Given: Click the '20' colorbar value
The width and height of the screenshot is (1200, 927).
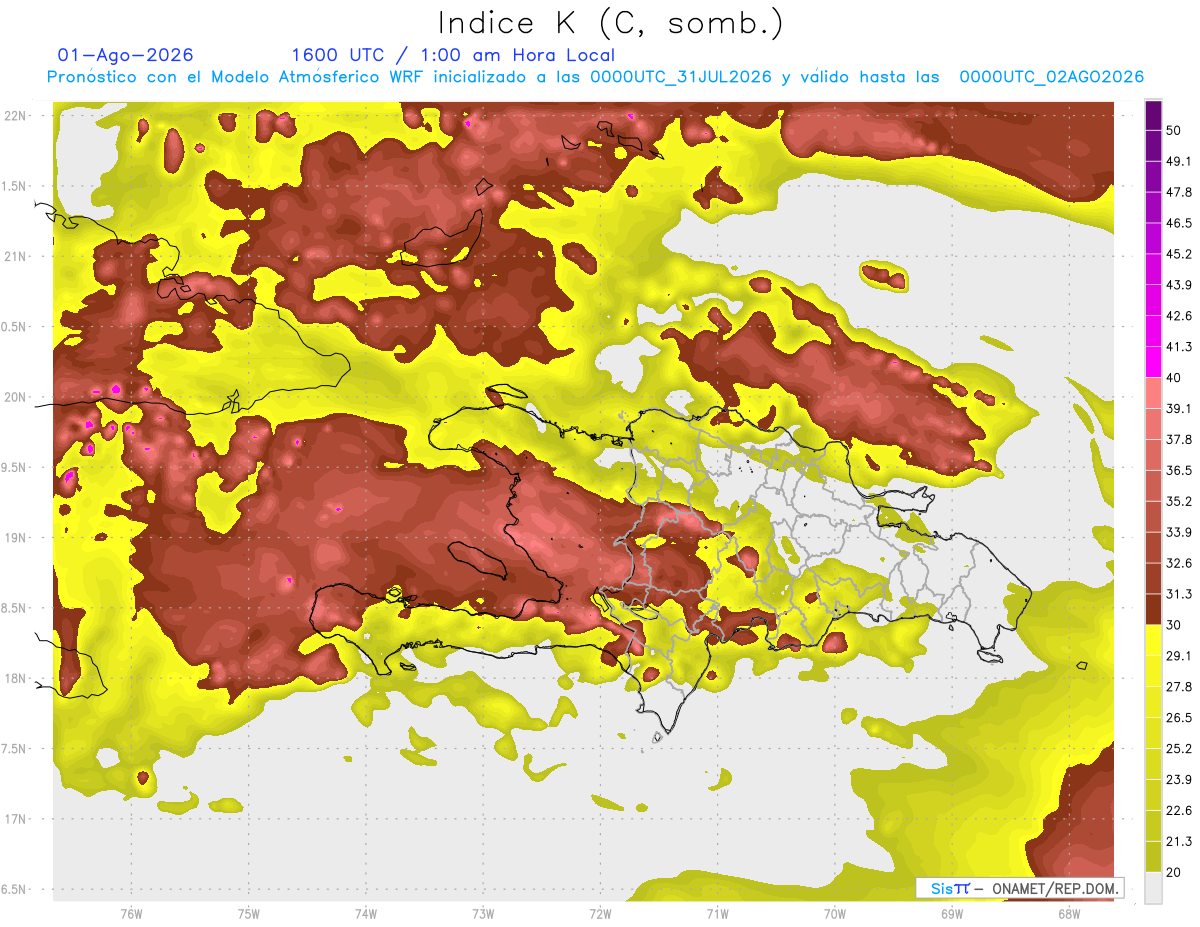Looking at the screenshot, I should (x=1175, y=872).
